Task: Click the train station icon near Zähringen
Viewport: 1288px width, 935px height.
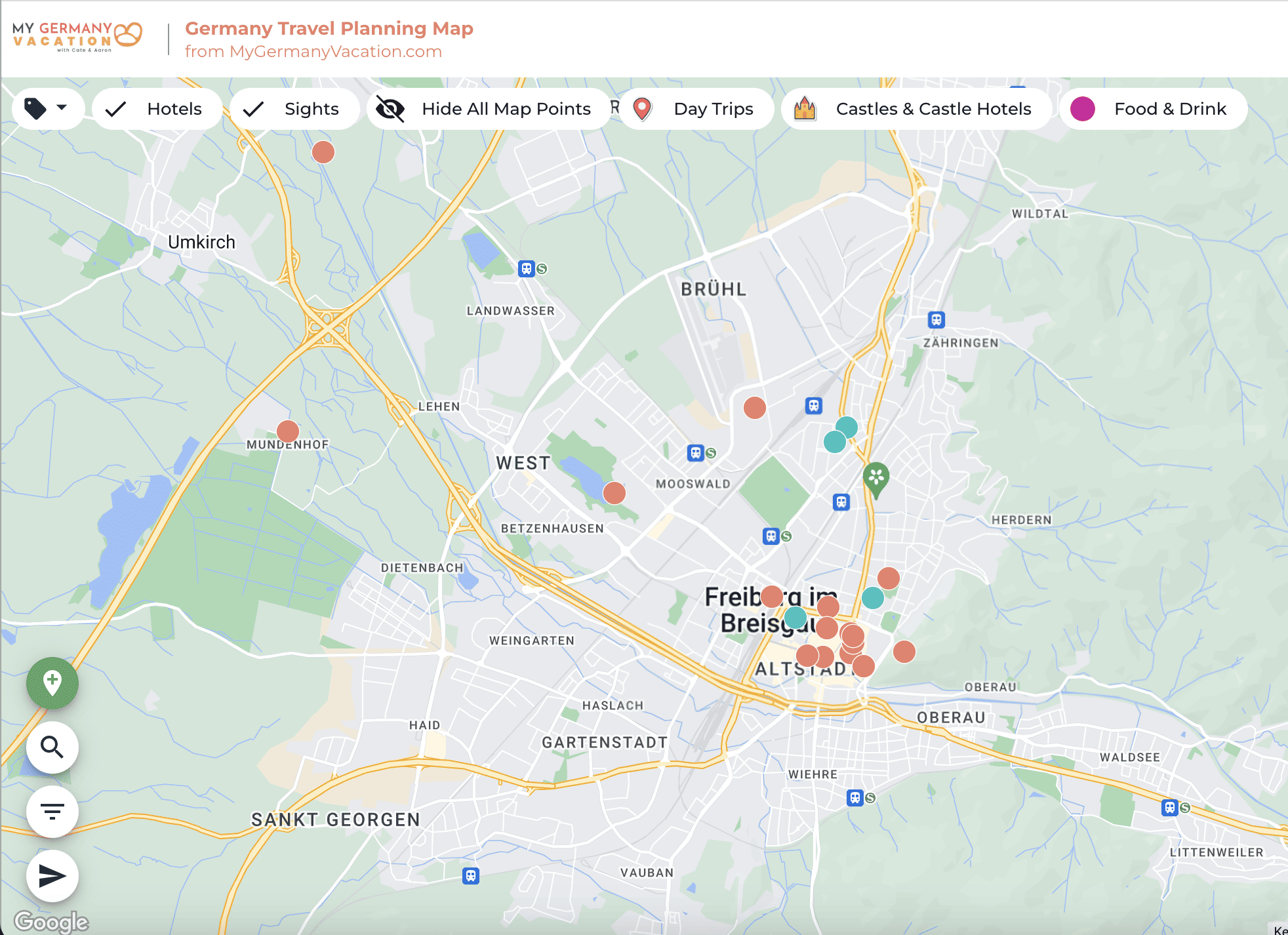Action: point(936,320)
